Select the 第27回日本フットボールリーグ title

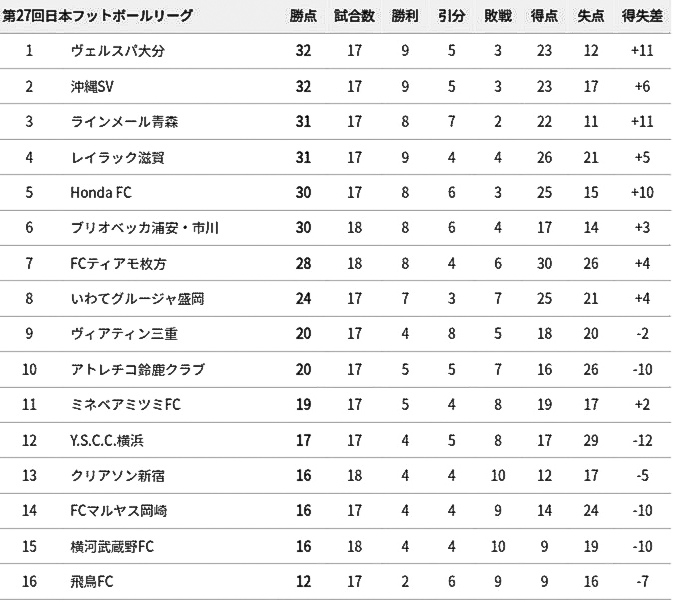tap(98, 16)
